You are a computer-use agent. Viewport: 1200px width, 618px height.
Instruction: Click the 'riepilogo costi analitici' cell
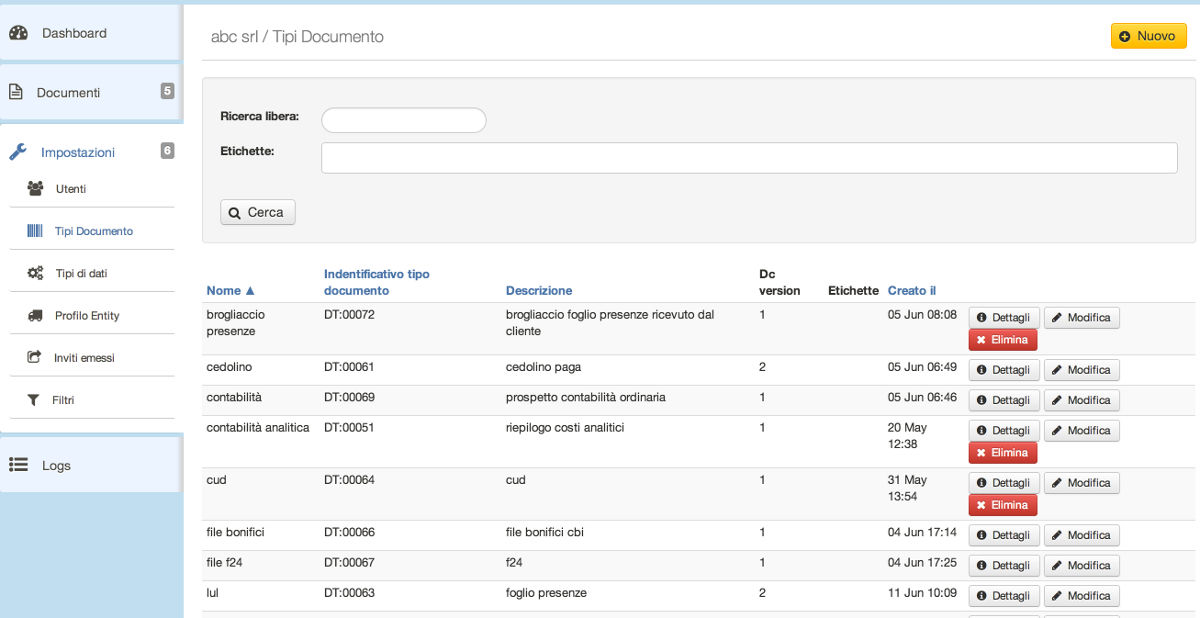point(565,427)
